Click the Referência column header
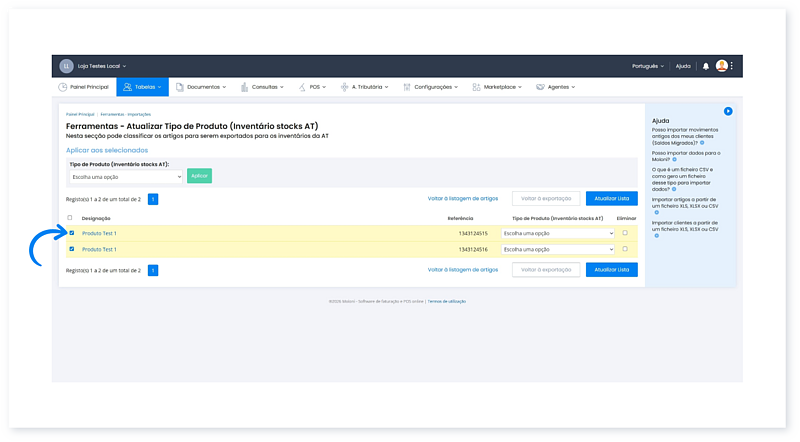The height and width of the screenshot is (442, 800). pos(460,218)
